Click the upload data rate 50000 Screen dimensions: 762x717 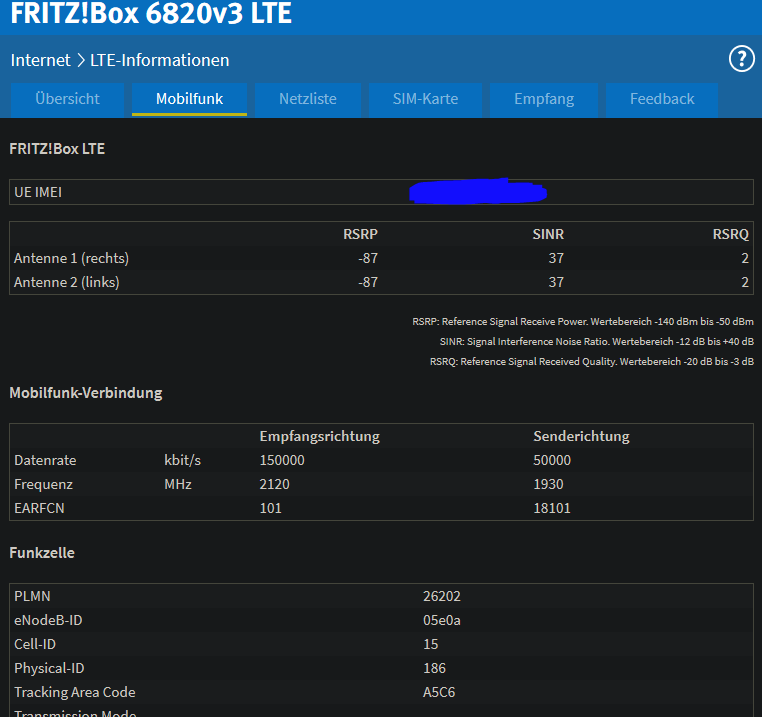click(552, 460)
